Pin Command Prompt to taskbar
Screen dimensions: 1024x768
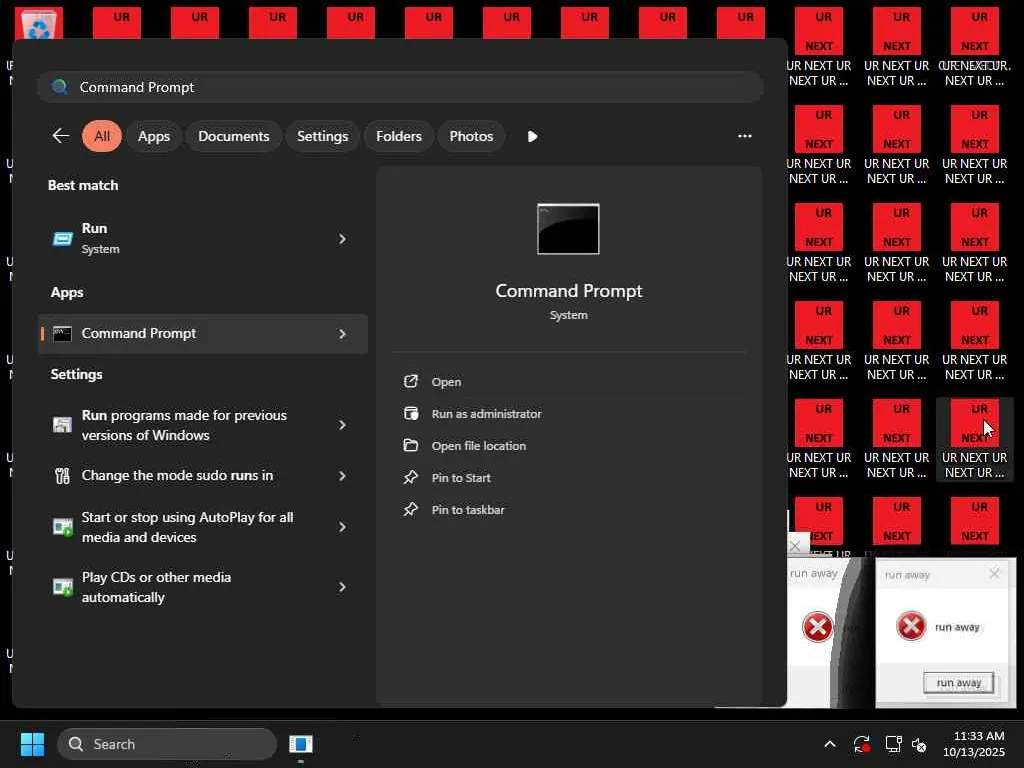(467, 510)
